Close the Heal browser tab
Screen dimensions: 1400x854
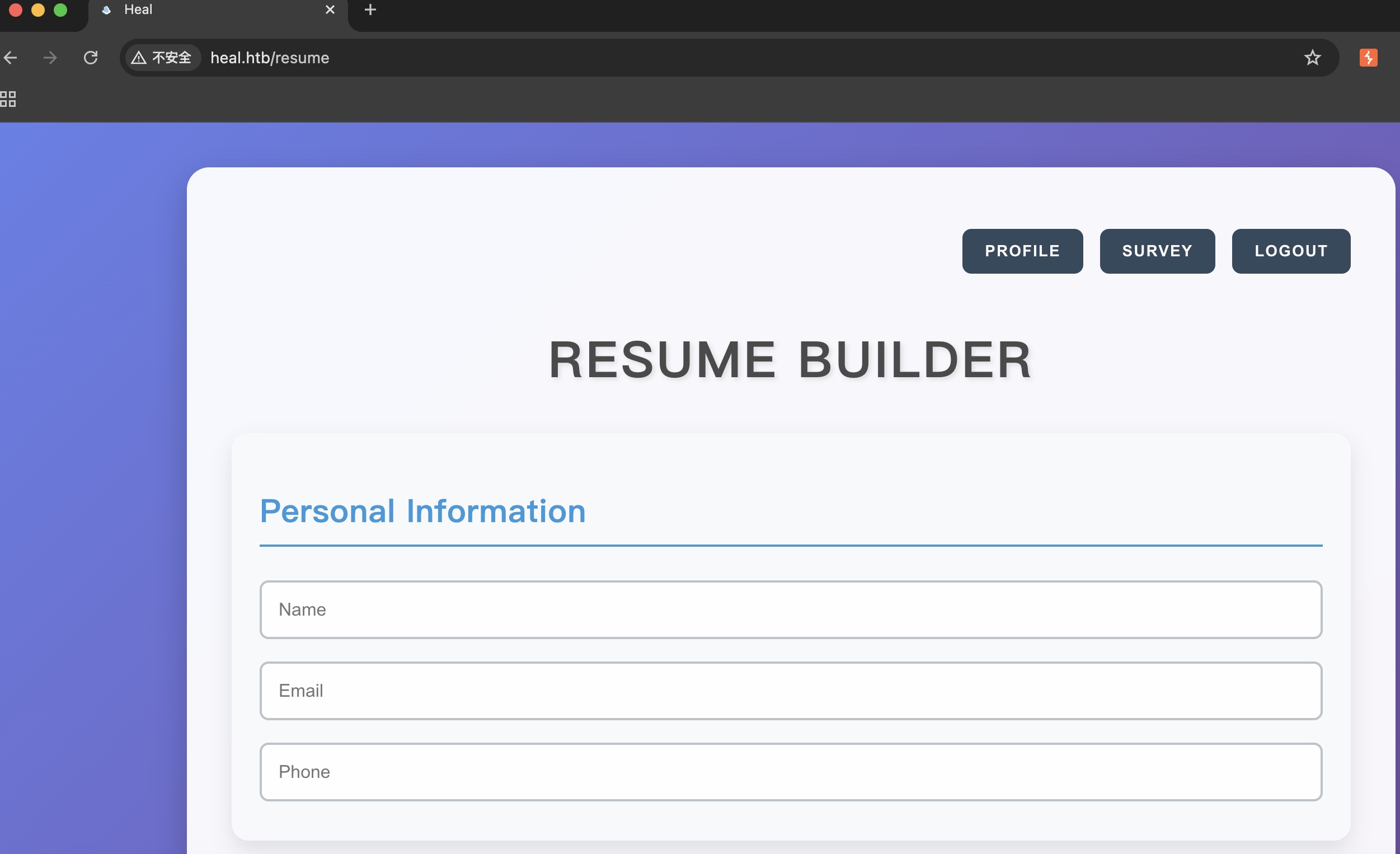click(x=330, y=10)
